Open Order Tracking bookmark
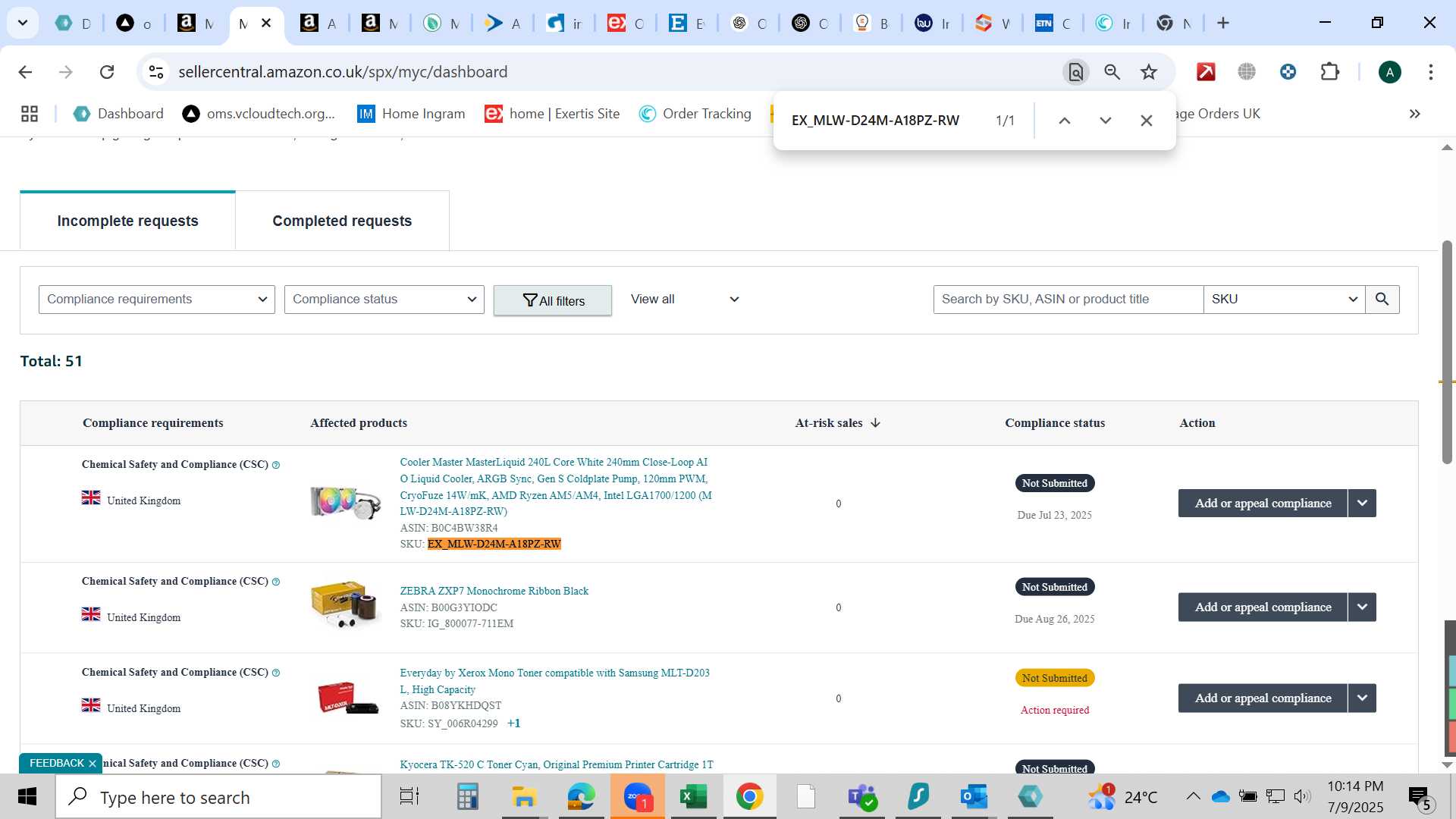The image size is (1456, 819). [x=695, y=114]
